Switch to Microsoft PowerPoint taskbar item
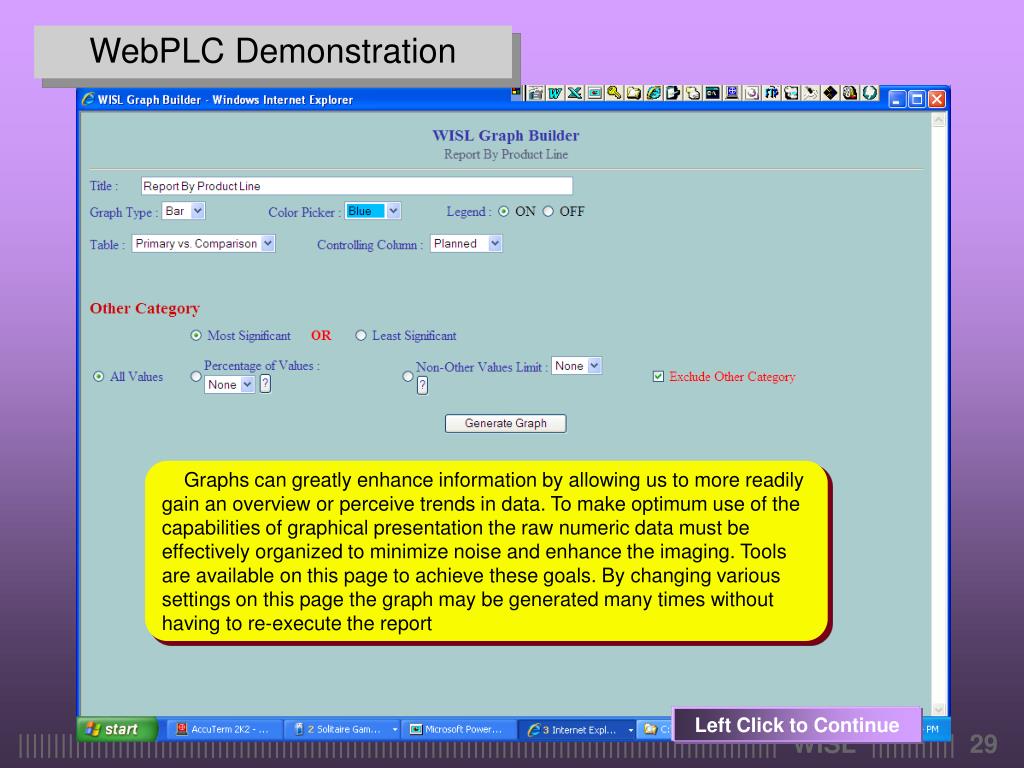The width and height of the screenshot is (1024, 768). click(x=458, y=729)
